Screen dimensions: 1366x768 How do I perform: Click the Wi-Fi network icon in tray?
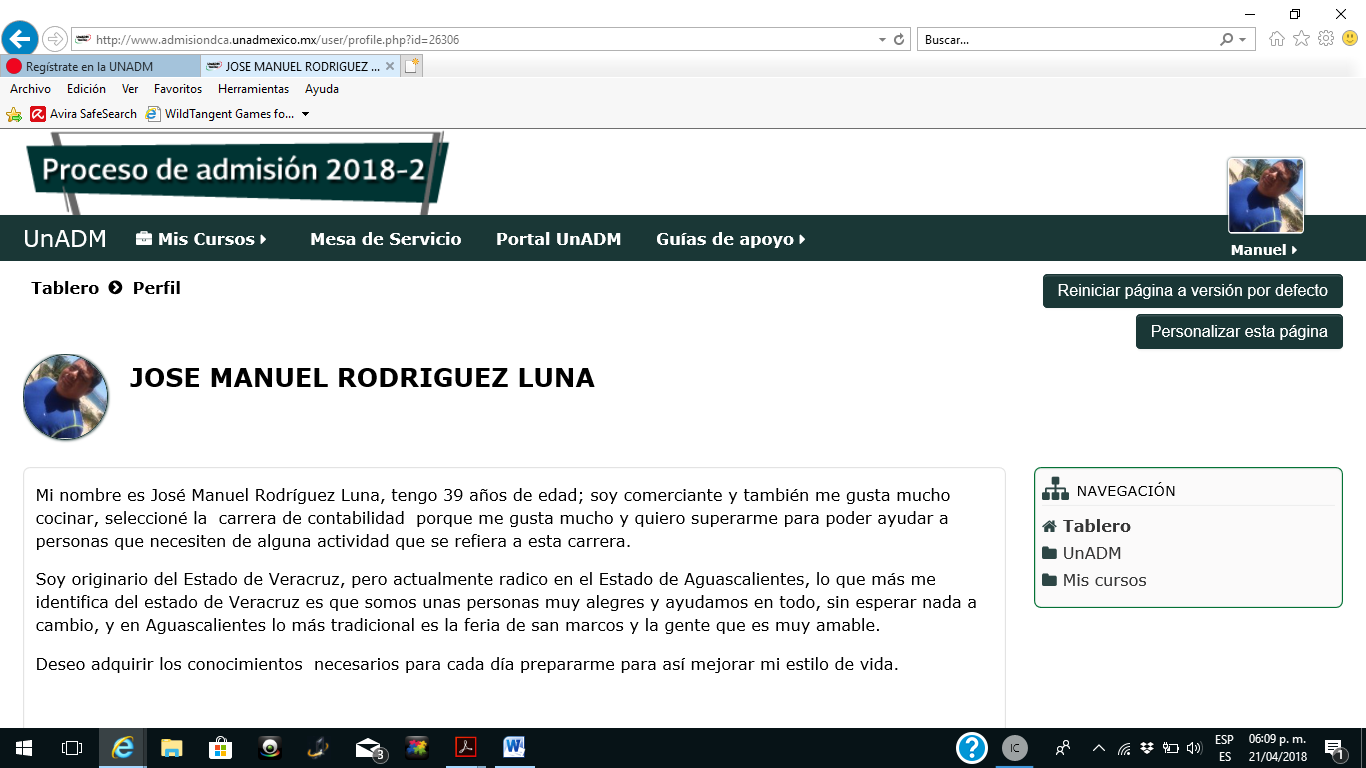pos(1124,748)
